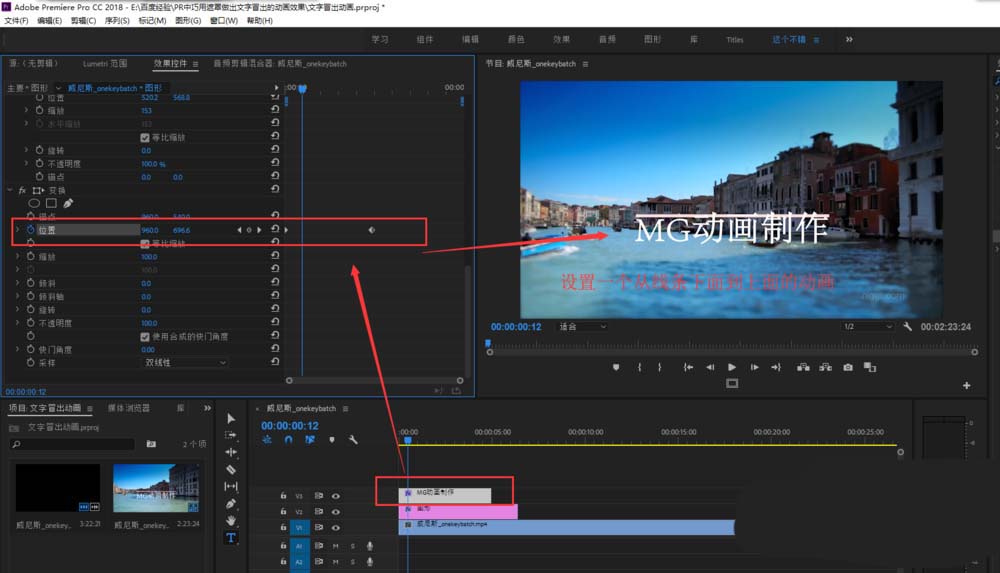This screenshot has width=1000, height=573.
Task: Hide the V1 track with eye icon
Action: (x=335, y=527)
